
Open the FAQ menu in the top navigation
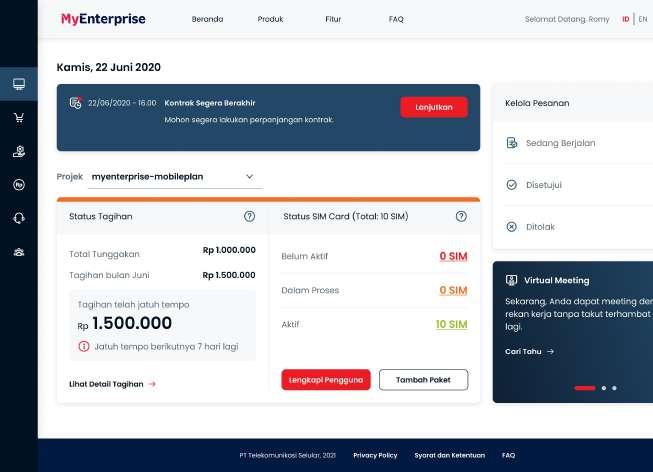coord(396,19)
